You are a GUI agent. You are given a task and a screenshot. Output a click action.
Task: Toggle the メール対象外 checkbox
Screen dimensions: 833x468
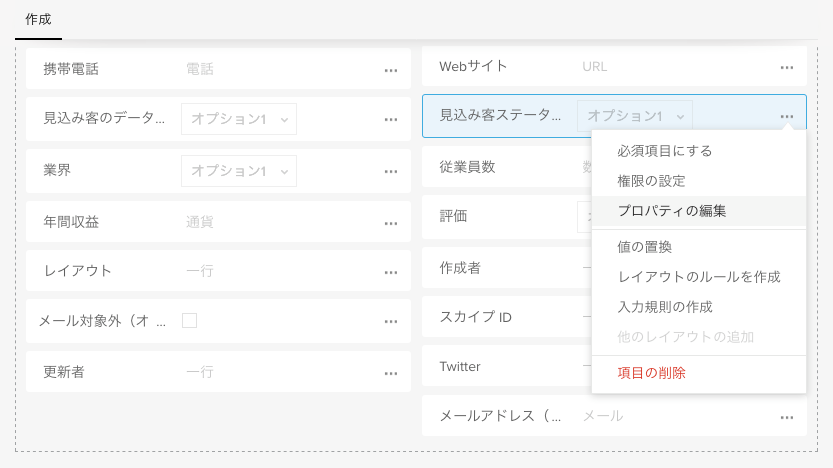(x=189, y=321)
